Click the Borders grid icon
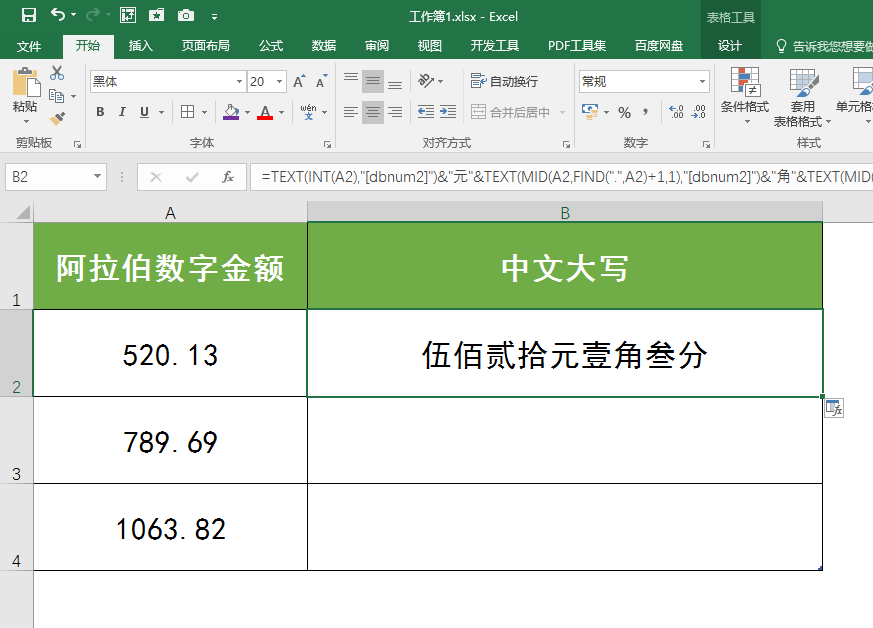The image size is (873, 628). pyautogui.click(x=188, y=112)
